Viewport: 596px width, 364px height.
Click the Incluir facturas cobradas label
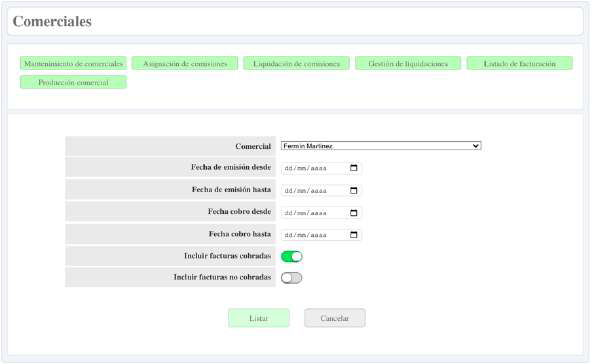[x=228, y=256]
